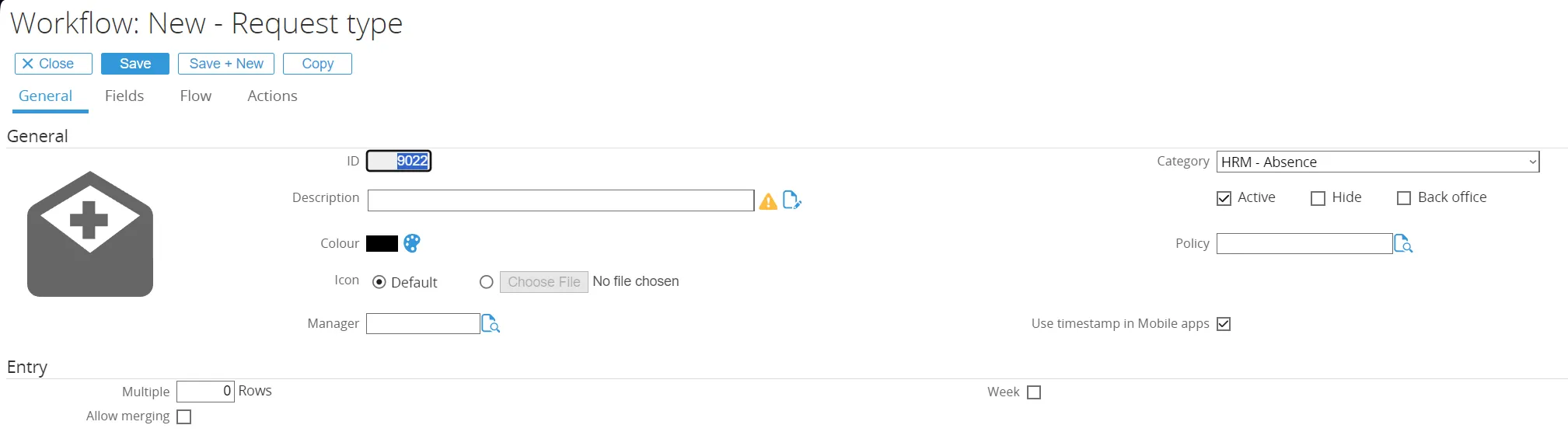Open the Manager lookup search icon
1568x432 pixels.
tap(491, 323)
